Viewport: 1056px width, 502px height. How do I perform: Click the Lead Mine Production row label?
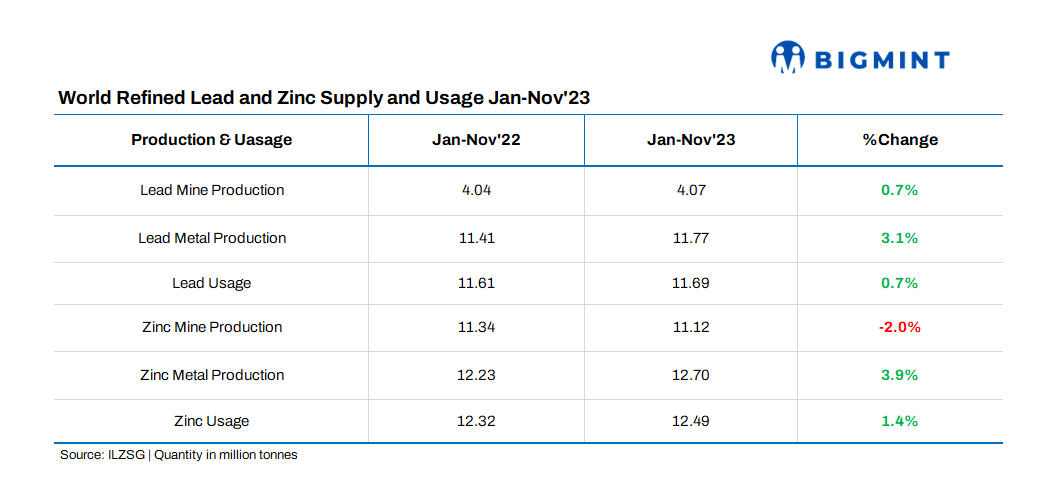[x=211, y=190]
